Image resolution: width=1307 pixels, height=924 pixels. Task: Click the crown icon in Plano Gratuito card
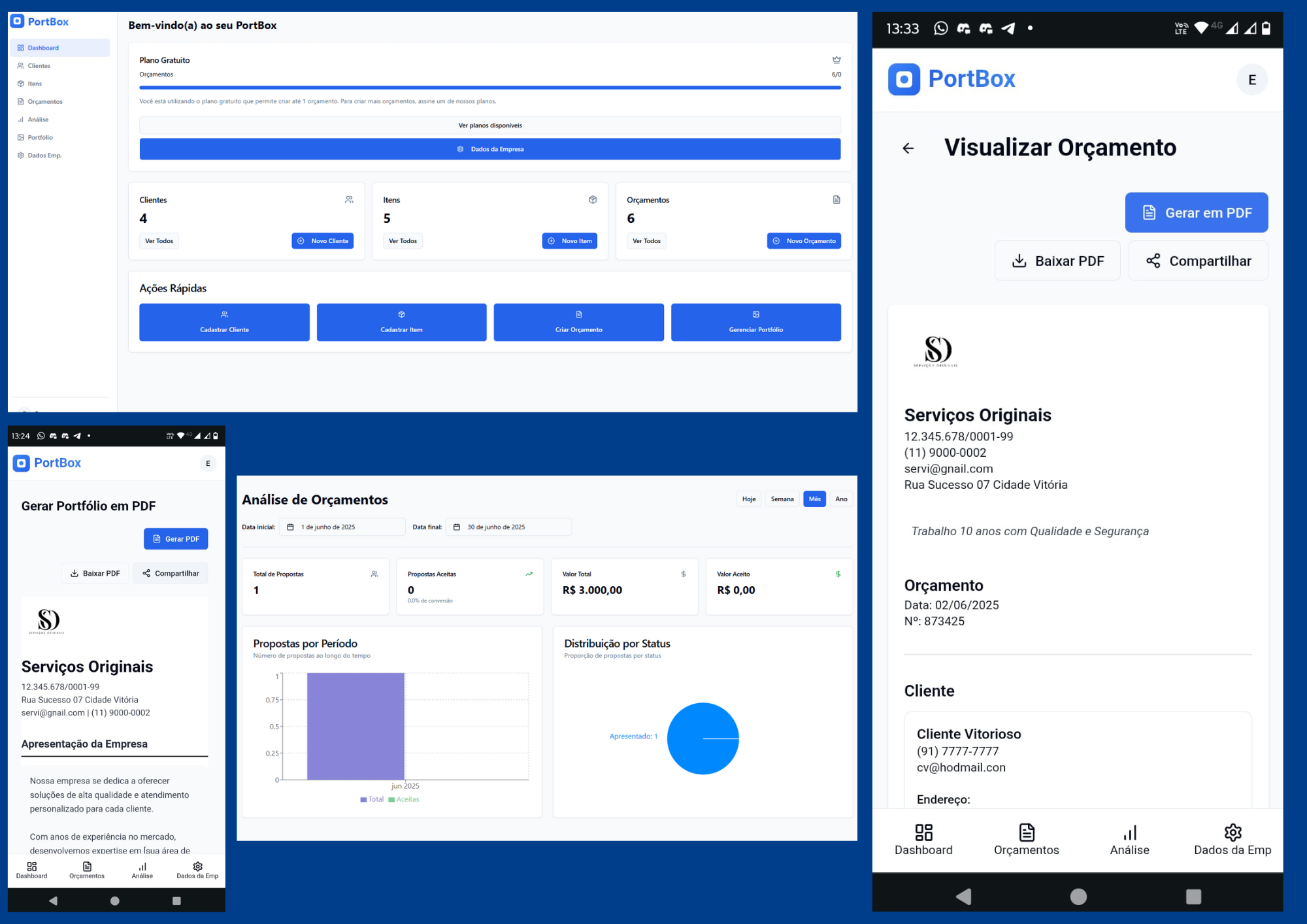coord(836,60)
